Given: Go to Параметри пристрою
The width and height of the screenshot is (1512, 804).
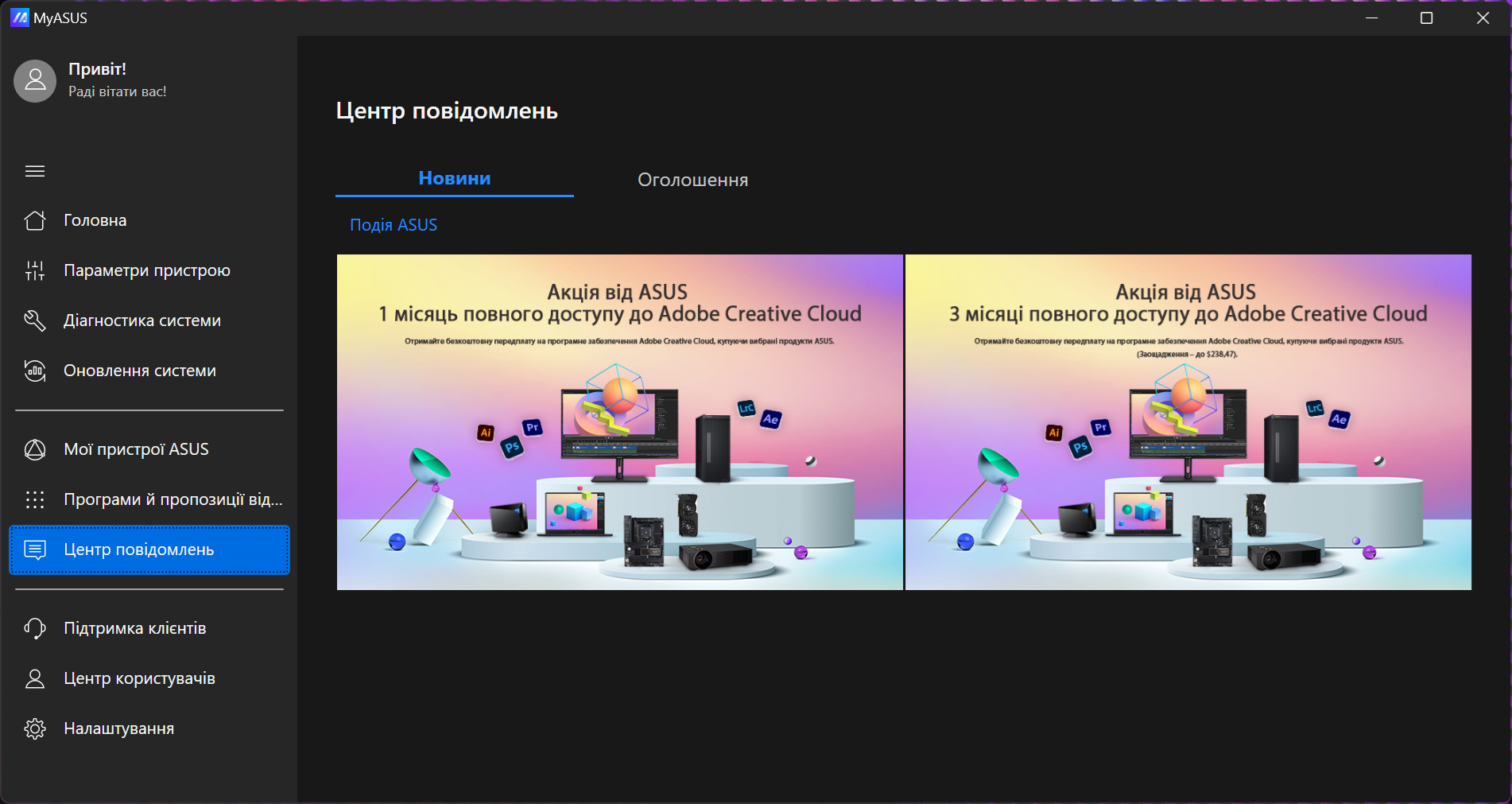Looking at the screenshot, I should click(149, 270).
